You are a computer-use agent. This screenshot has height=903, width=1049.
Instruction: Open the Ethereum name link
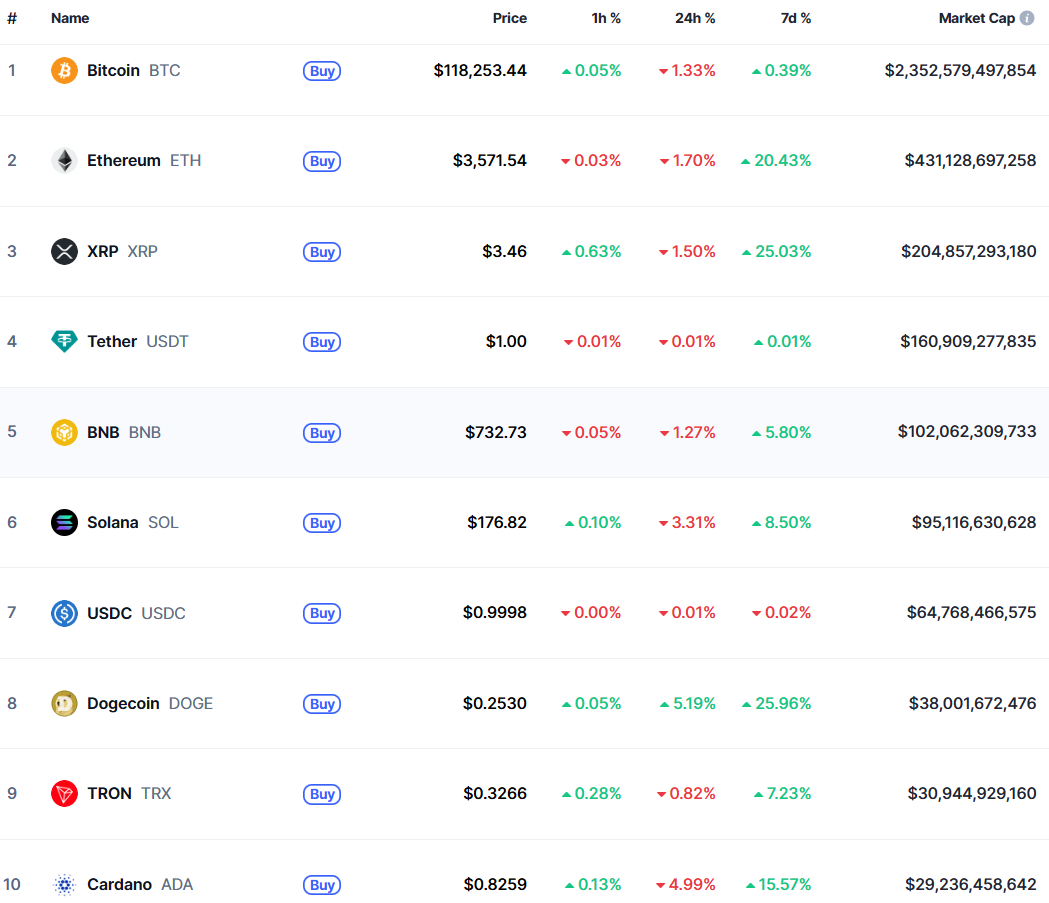coord(123,161)
